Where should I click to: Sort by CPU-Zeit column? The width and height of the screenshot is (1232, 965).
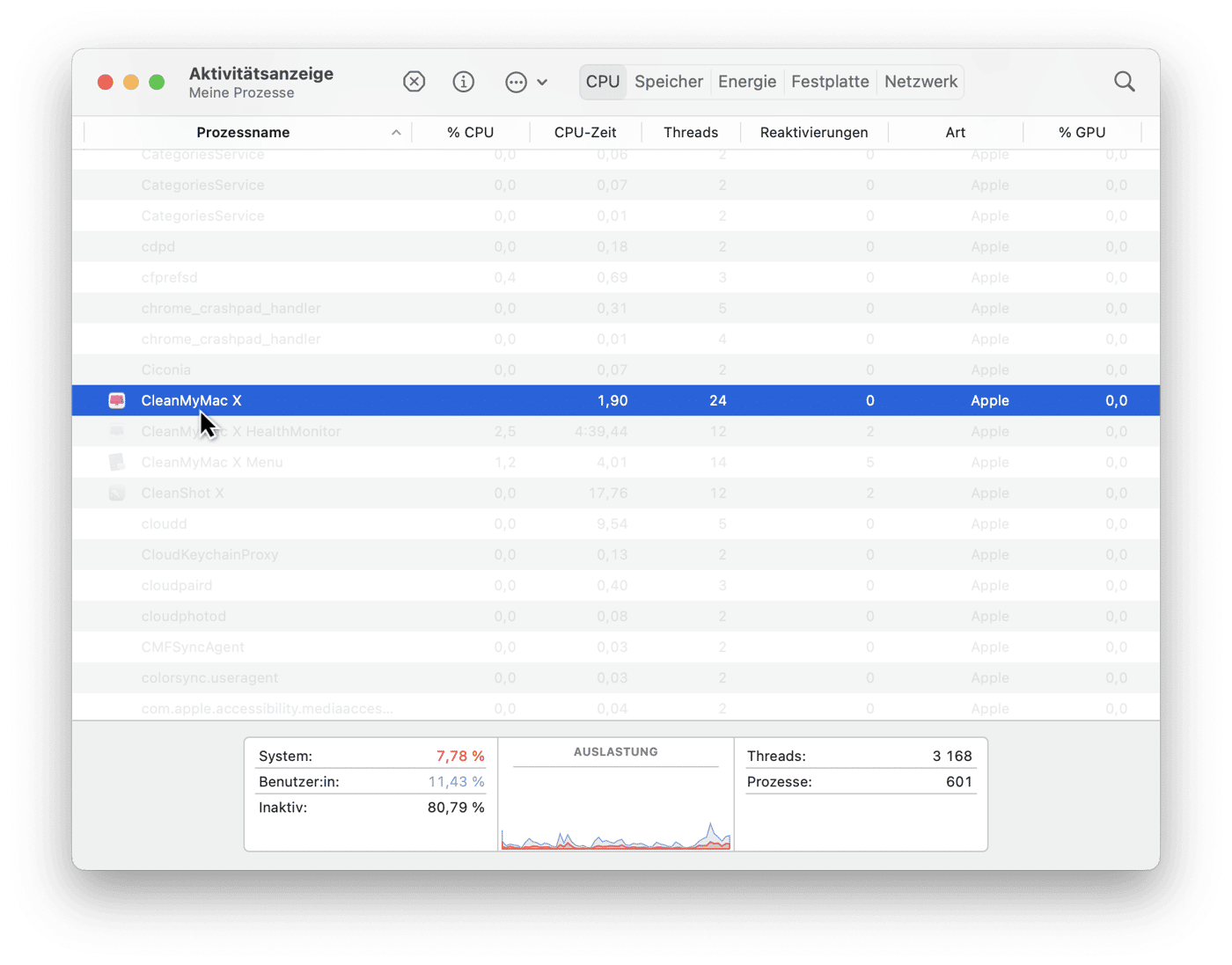tap(585, 132)
